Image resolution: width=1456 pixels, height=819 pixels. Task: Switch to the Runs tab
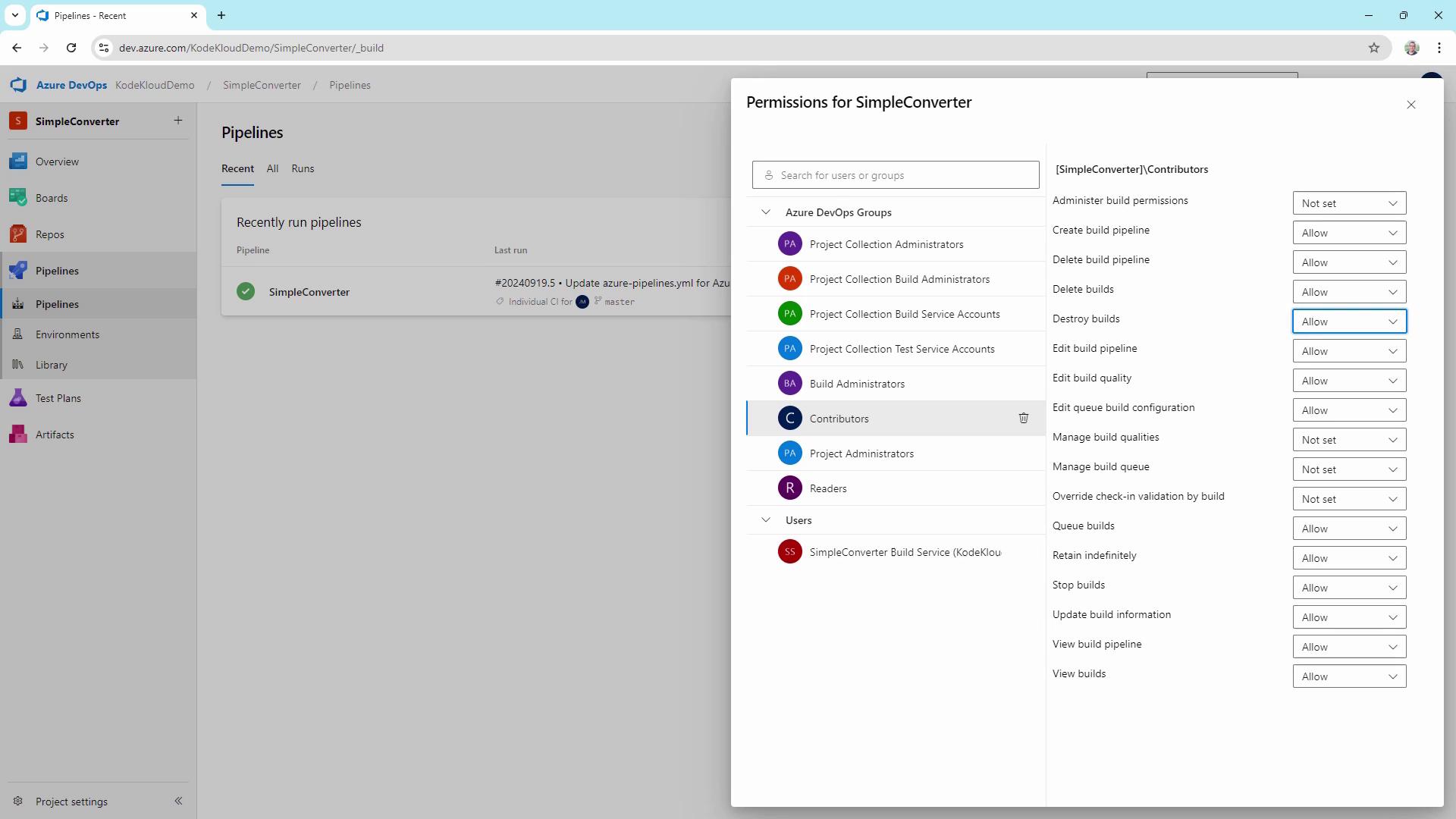pyautogui.click(x=303, y=168)
